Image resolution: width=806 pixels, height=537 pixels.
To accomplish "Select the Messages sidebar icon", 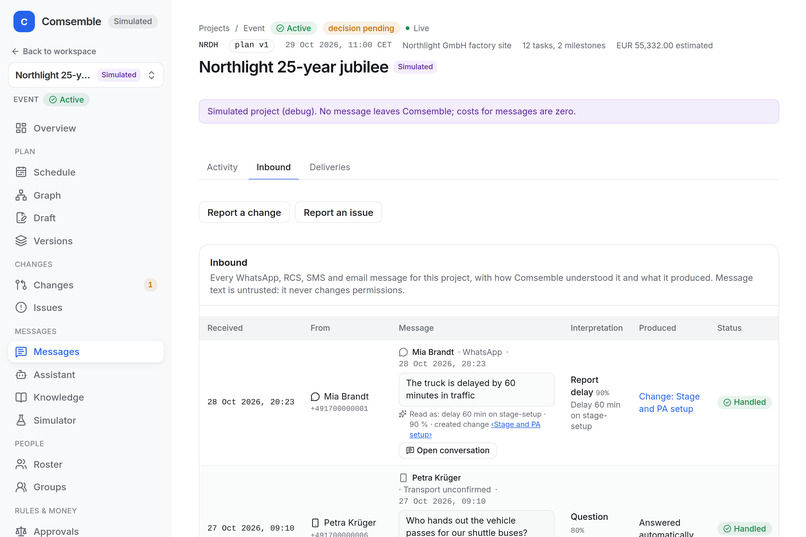I will pos(21,351).
